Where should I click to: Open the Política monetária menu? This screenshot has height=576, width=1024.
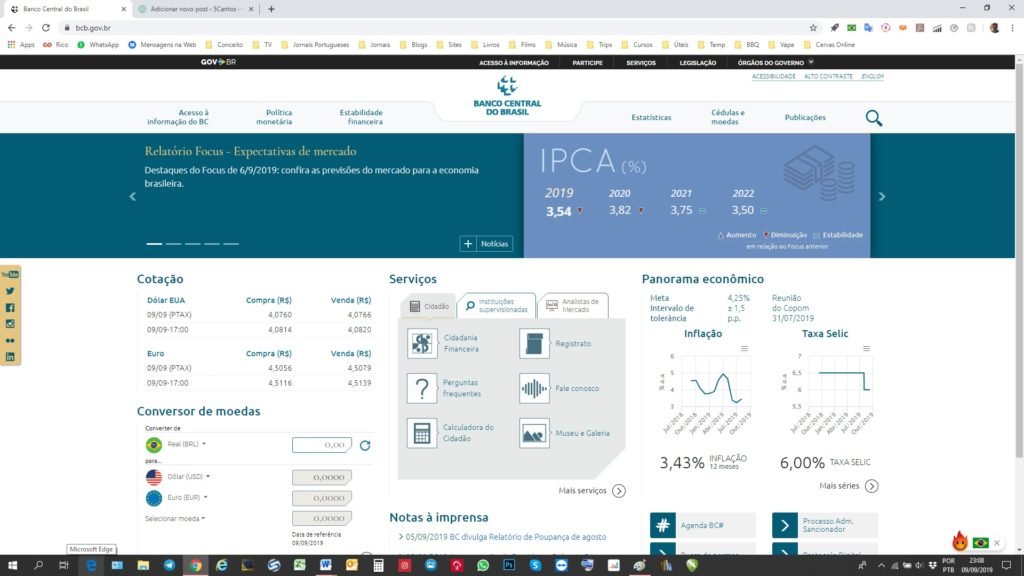click(x=274, y=118)
